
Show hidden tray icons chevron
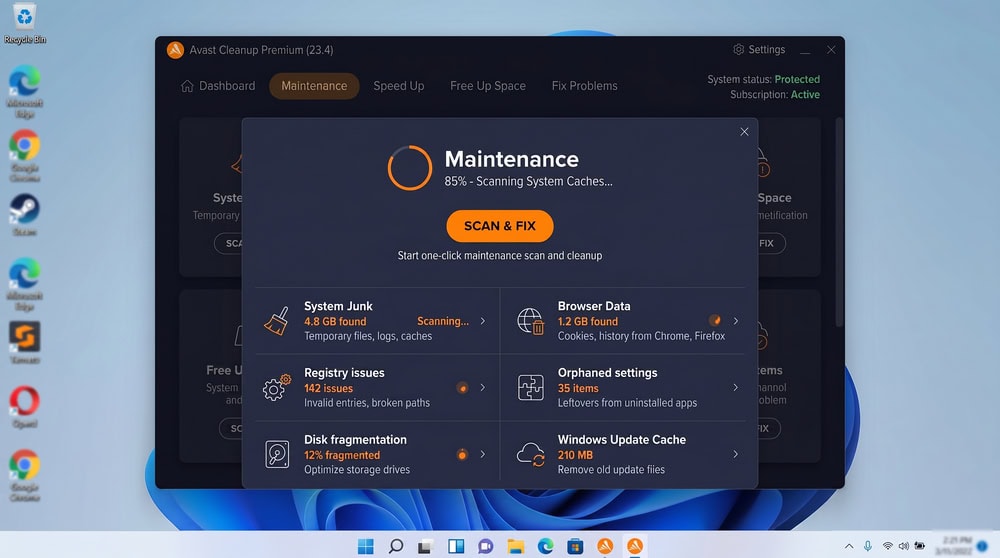coord(849,546)
